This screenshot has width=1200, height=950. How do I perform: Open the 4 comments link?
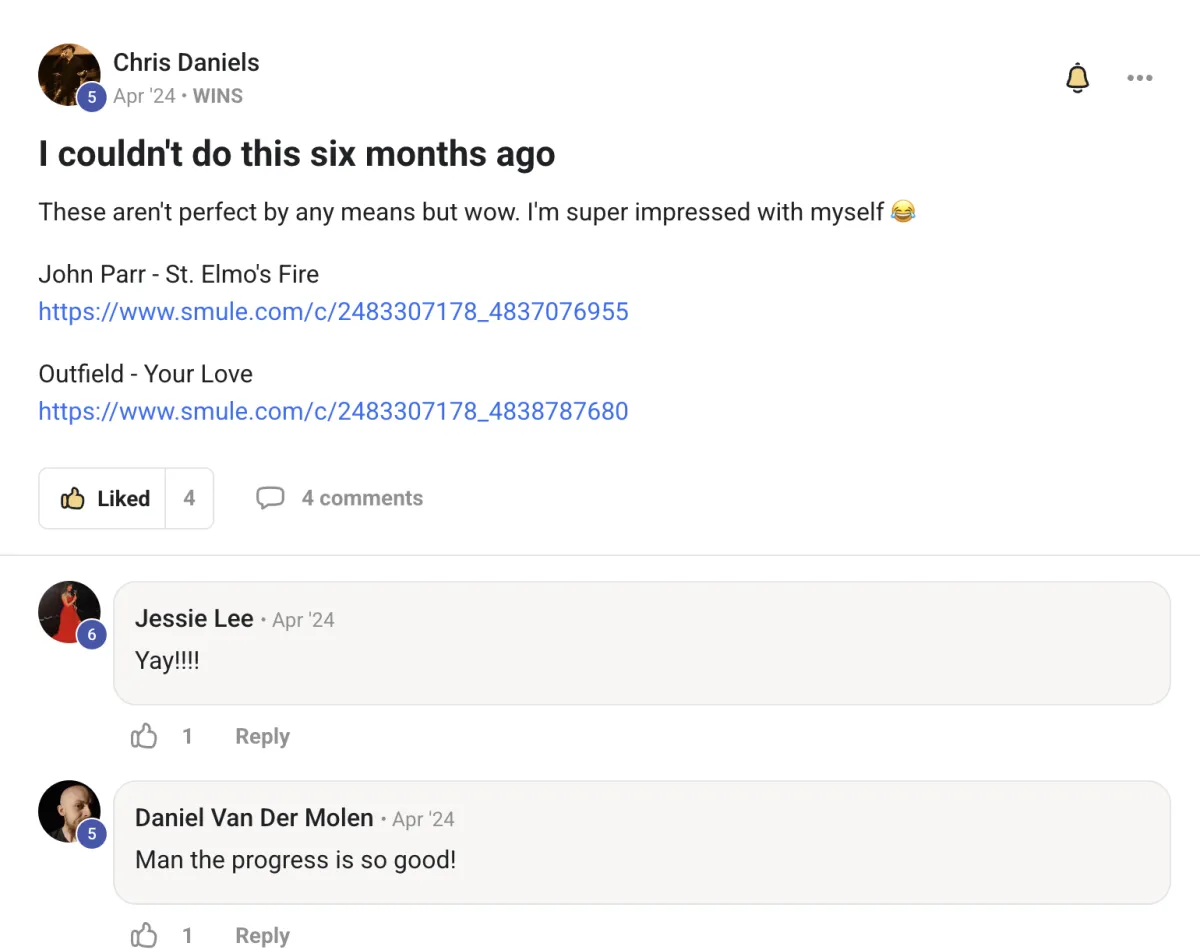362,498
